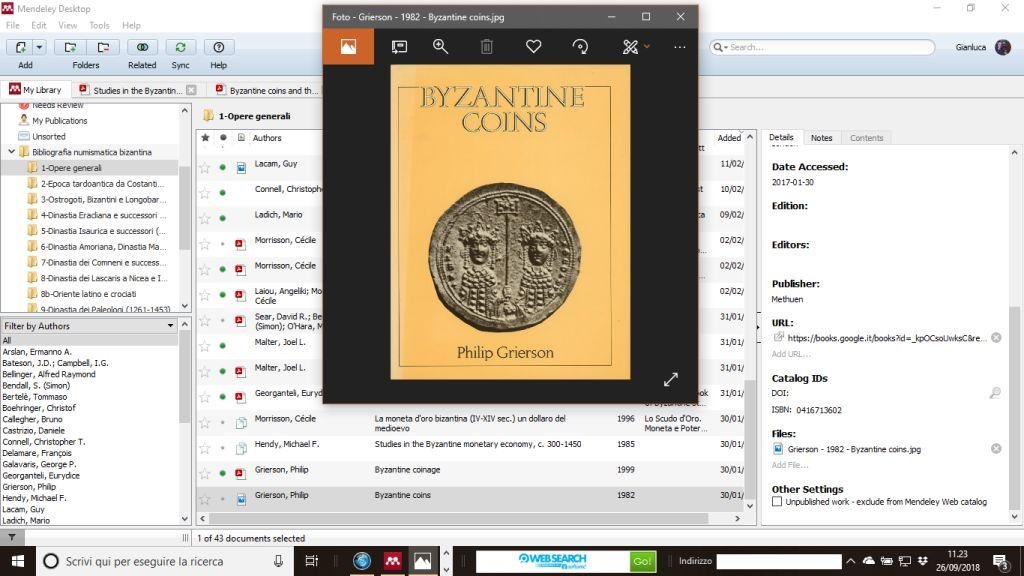Switch to the Notes tab in details panel
The image size is (1024, 576).
click(821, 138)
